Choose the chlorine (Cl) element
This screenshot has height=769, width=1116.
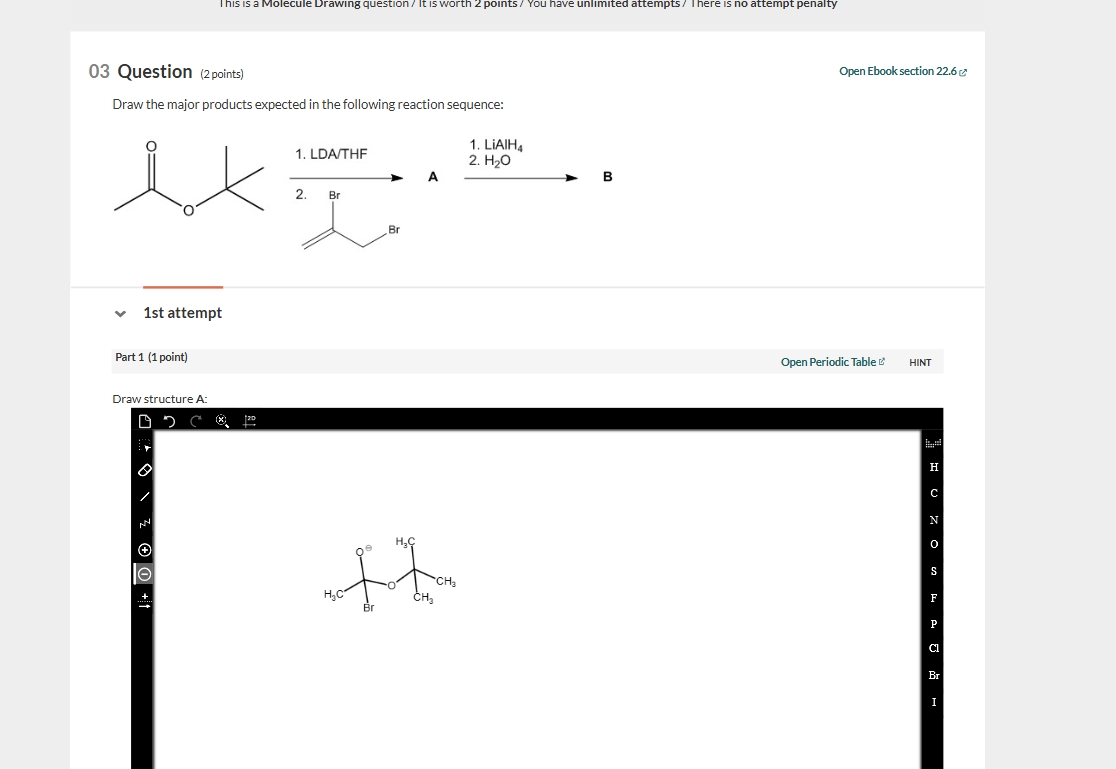[934, 648]
